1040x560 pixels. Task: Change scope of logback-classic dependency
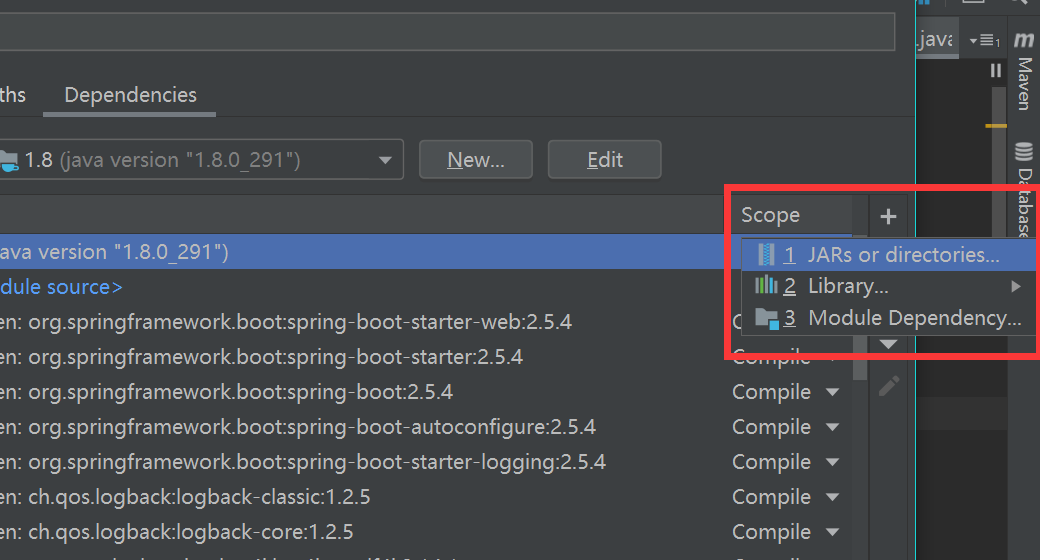787,498
